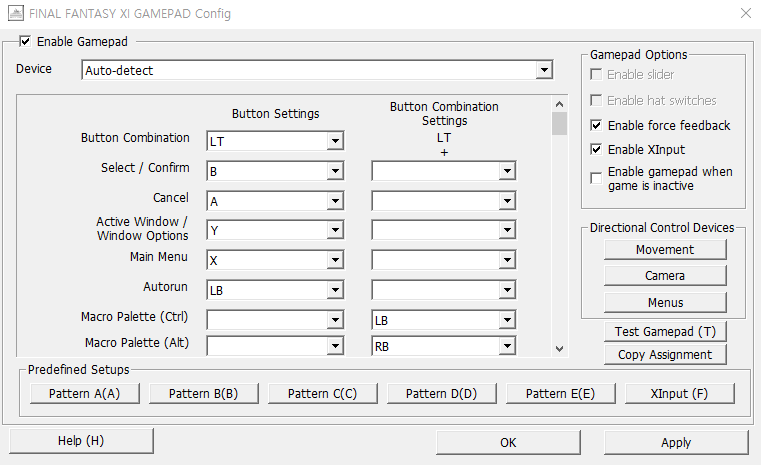Open Help (H)

click(x=81, y=441)
